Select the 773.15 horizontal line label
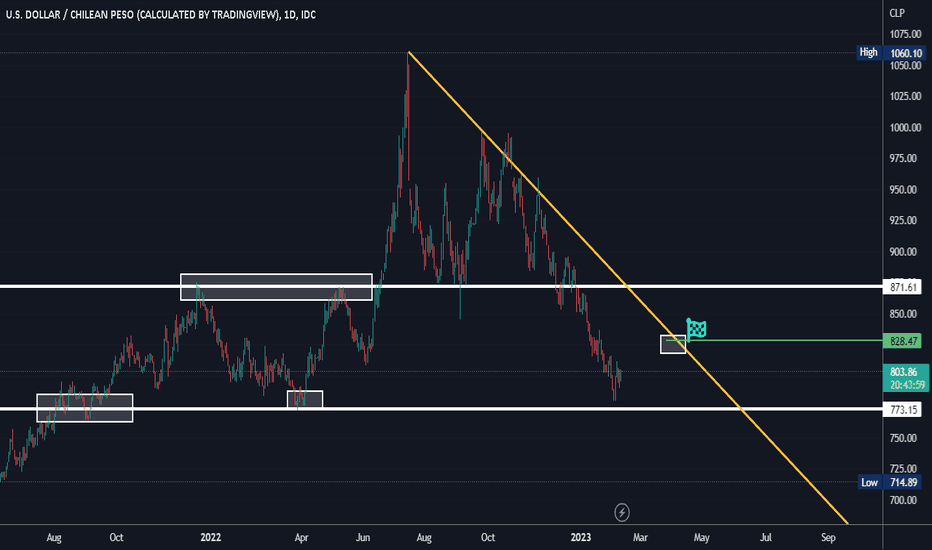This screenshot has width=932, height=550. pos(902,409)
